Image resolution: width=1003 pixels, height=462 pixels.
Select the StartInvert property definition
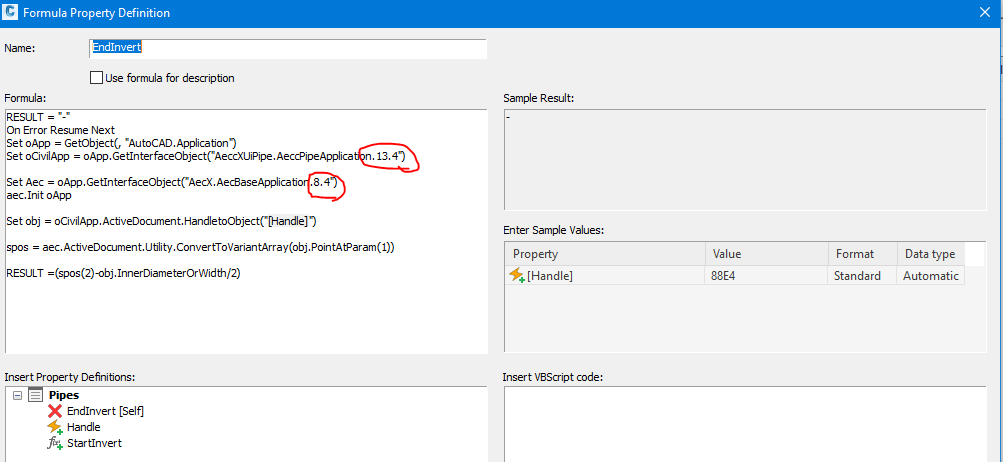point(94,443)
